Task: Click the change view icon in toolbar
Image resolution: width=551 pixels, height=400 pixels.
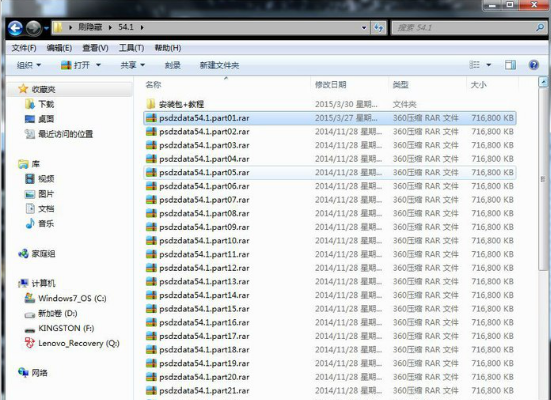Action: pos(474,65)
